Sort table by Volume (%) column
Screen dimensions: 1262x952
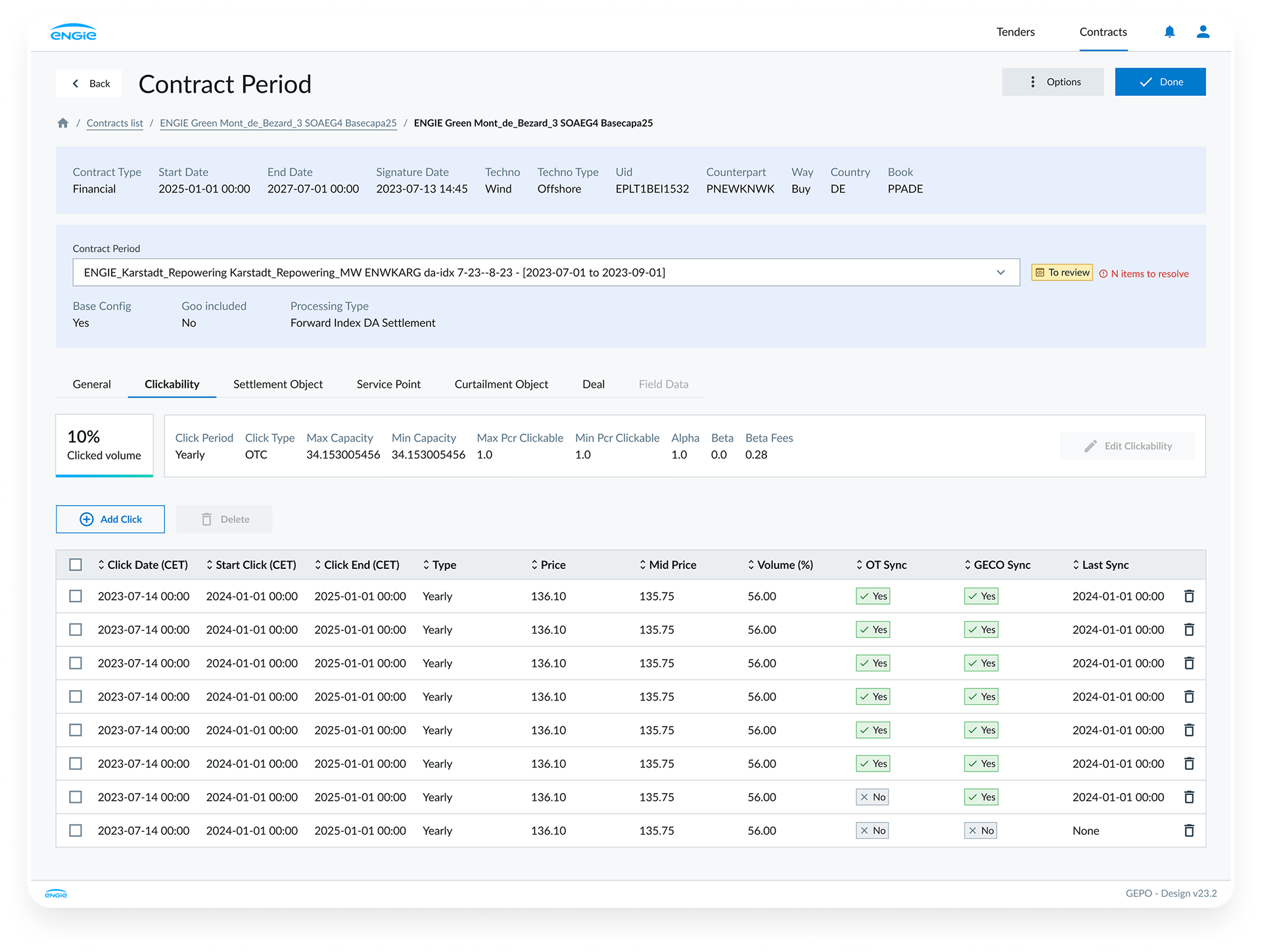780,564
